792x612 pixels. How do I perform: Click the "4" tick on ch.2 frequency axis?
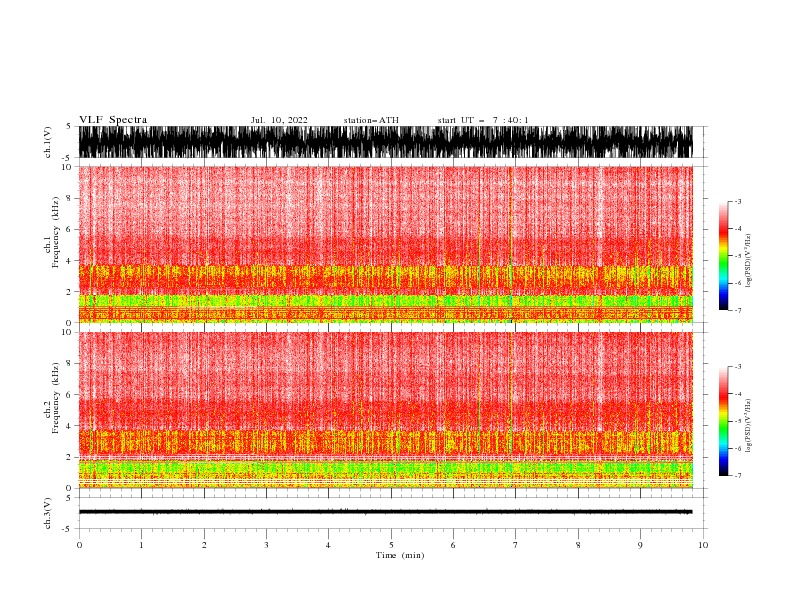69,426
